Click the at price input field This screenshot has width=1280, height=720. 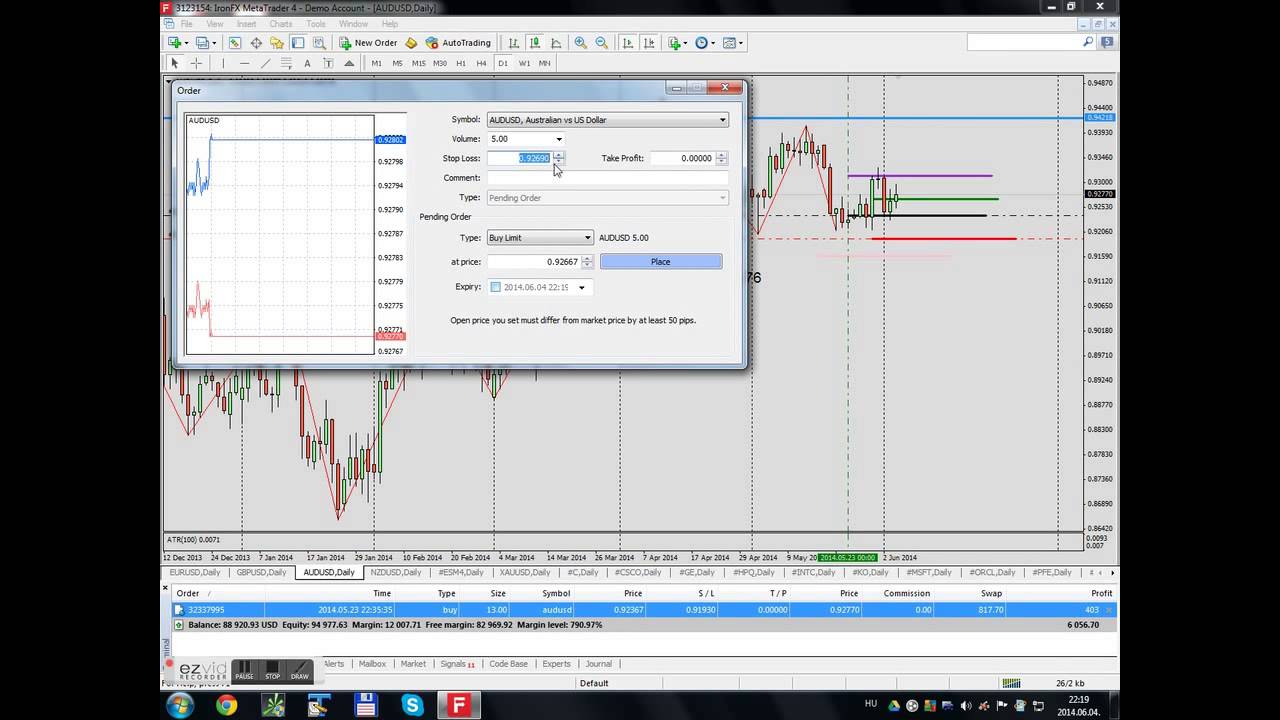pos(533,262)
